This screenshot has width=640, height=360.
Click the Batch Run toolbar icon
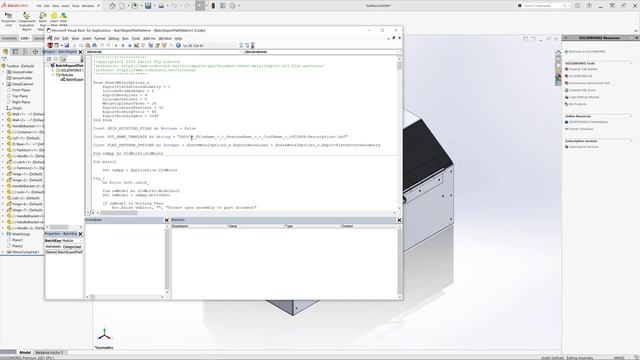[42, 20]
